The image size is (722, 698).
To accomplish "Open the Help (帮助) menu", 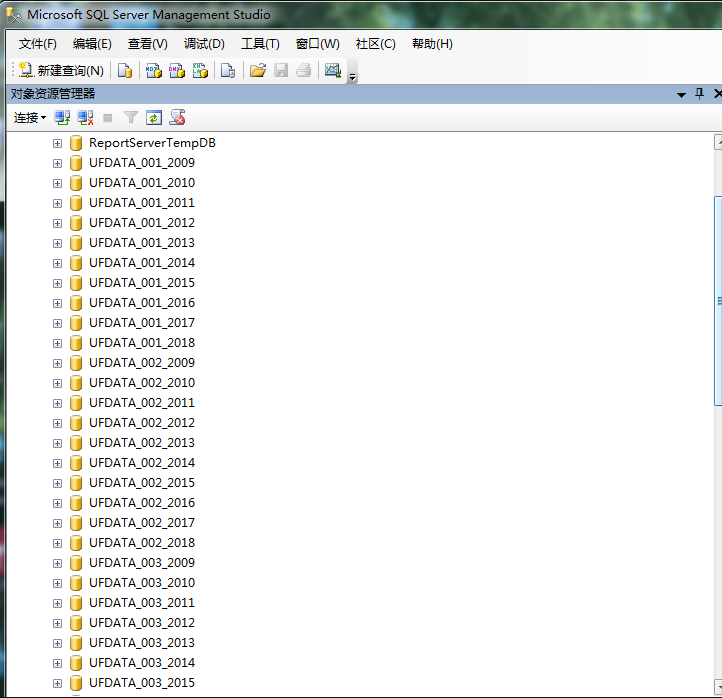I will [x=432, y=44].
